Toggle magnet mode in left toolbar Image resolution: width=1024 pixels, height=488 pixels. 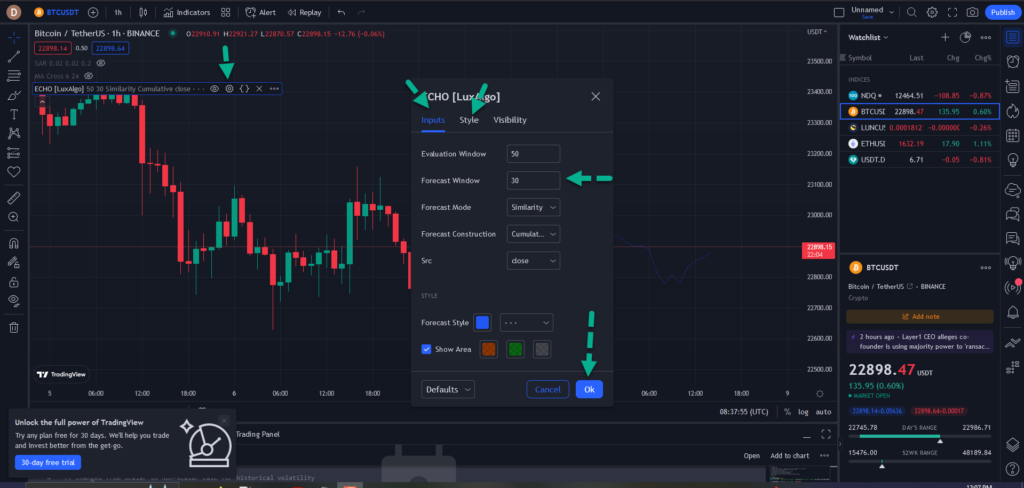[14, 243]
